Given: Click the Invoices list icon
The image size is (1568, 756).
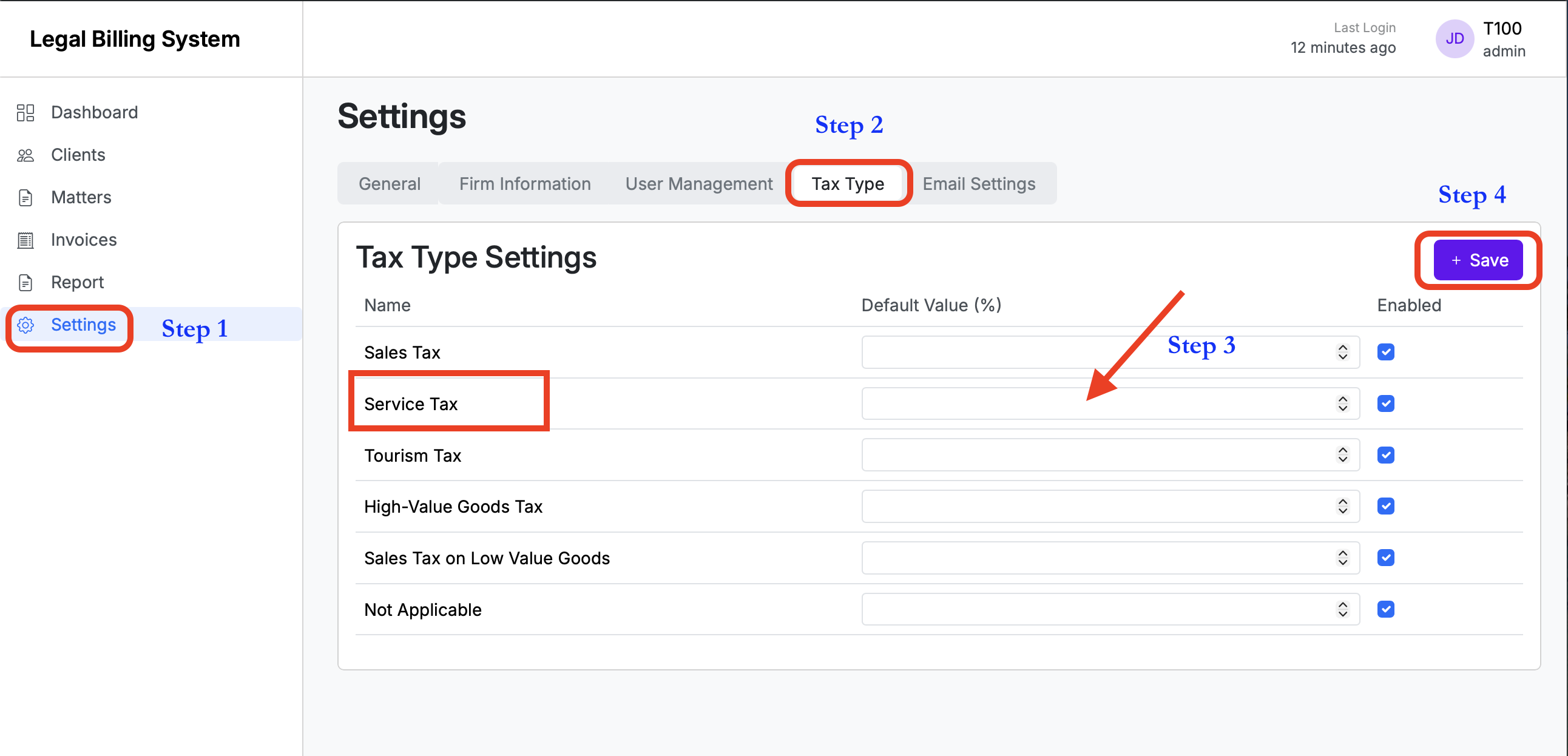Looking at the screenshot, I should (x=25, y=240).
